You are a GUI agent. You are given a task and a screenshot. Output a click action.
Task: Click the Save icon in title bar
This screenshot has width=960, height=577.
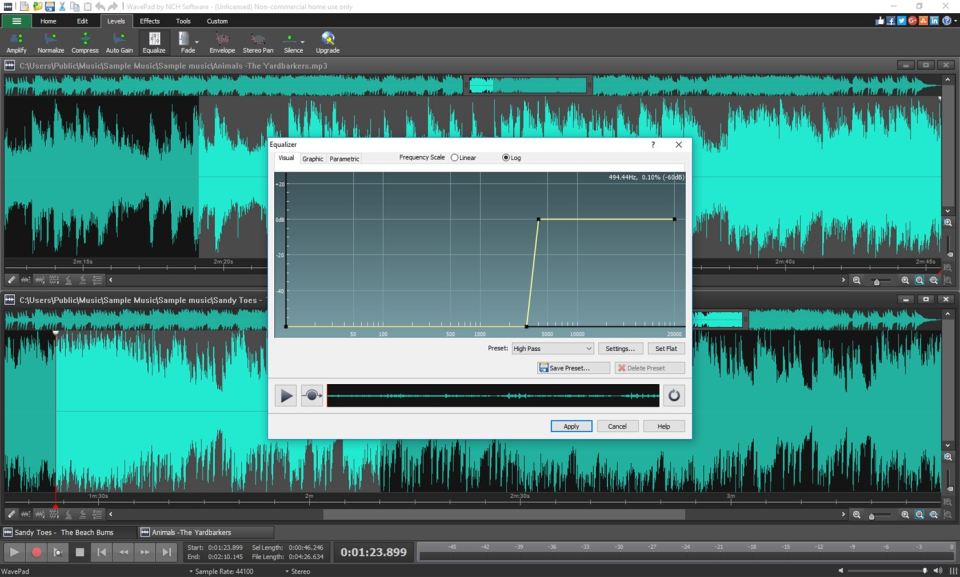click(x=50, y=6)
